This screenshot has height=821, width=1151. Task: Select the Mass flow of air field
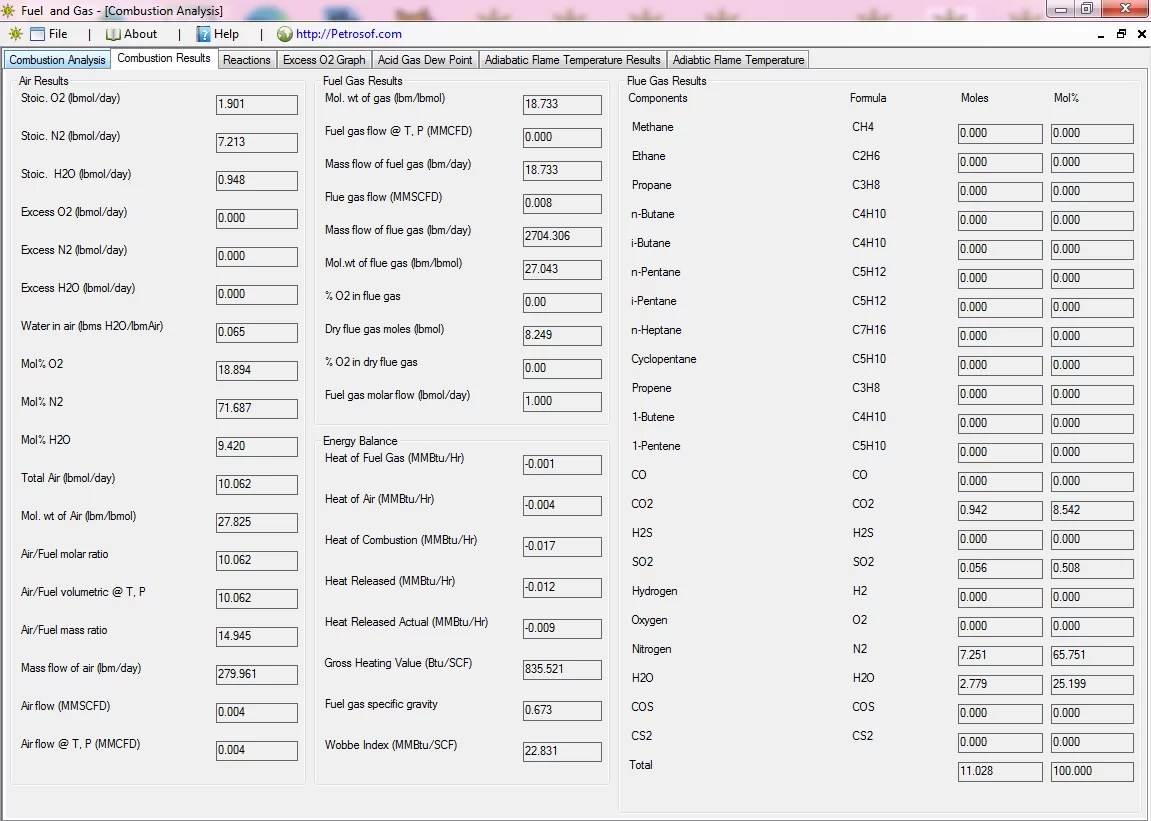click(x=256, y=675)
